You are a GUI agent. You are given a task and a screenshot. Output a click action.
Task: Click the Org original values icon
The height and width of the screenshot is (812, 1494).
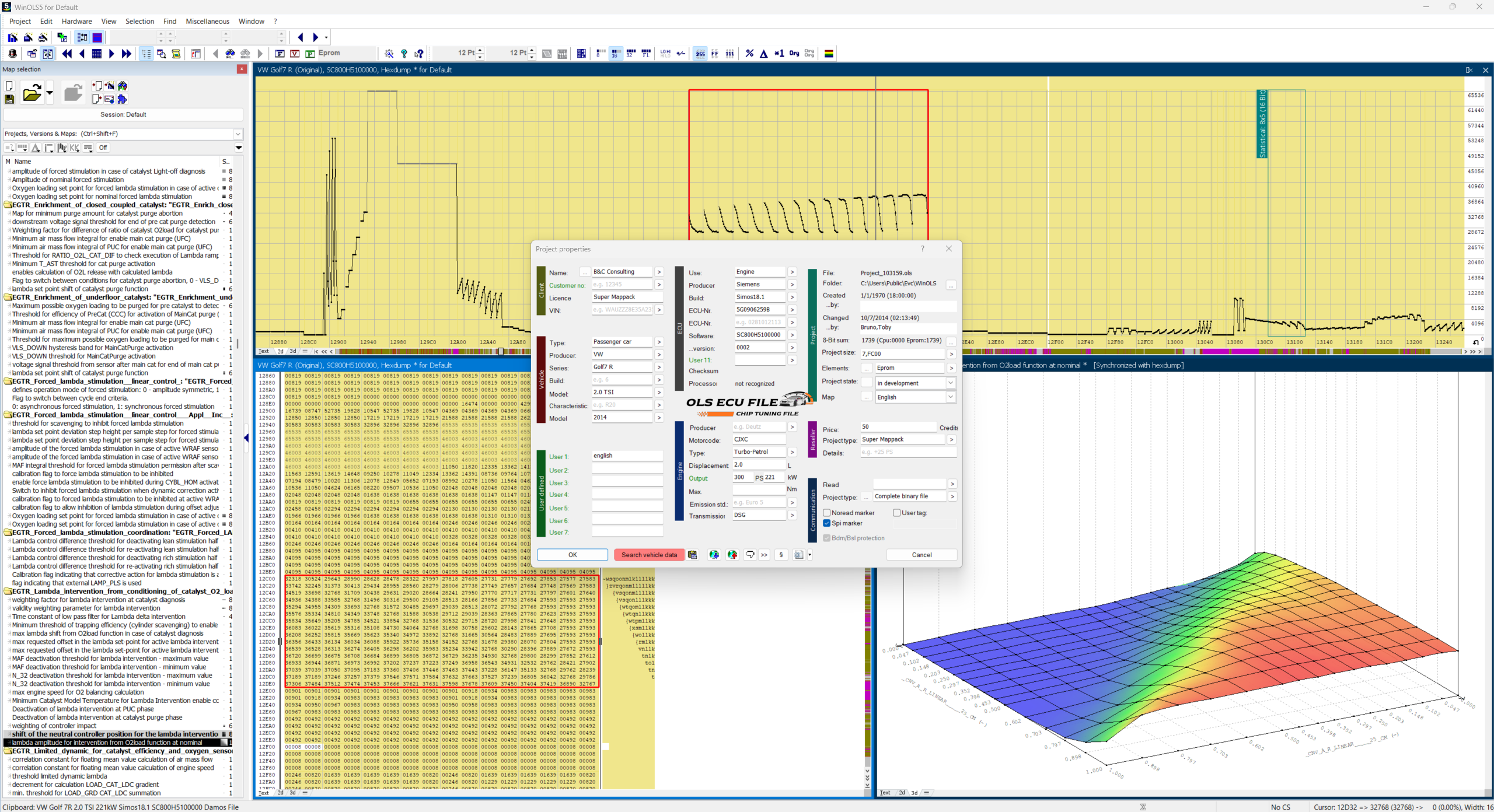click(x=794, y=54)
